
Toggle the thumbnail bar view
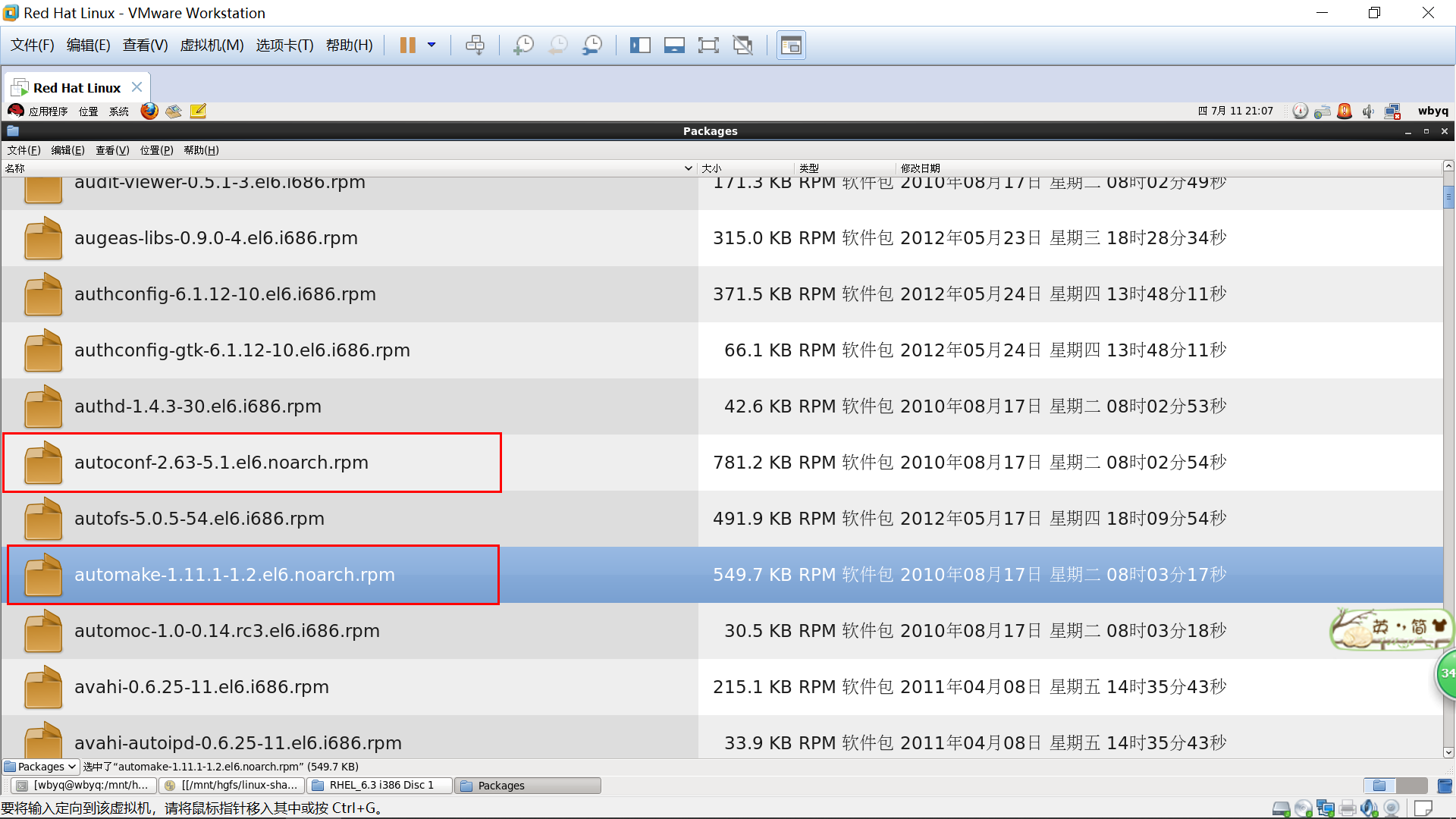tap(674, 45)
